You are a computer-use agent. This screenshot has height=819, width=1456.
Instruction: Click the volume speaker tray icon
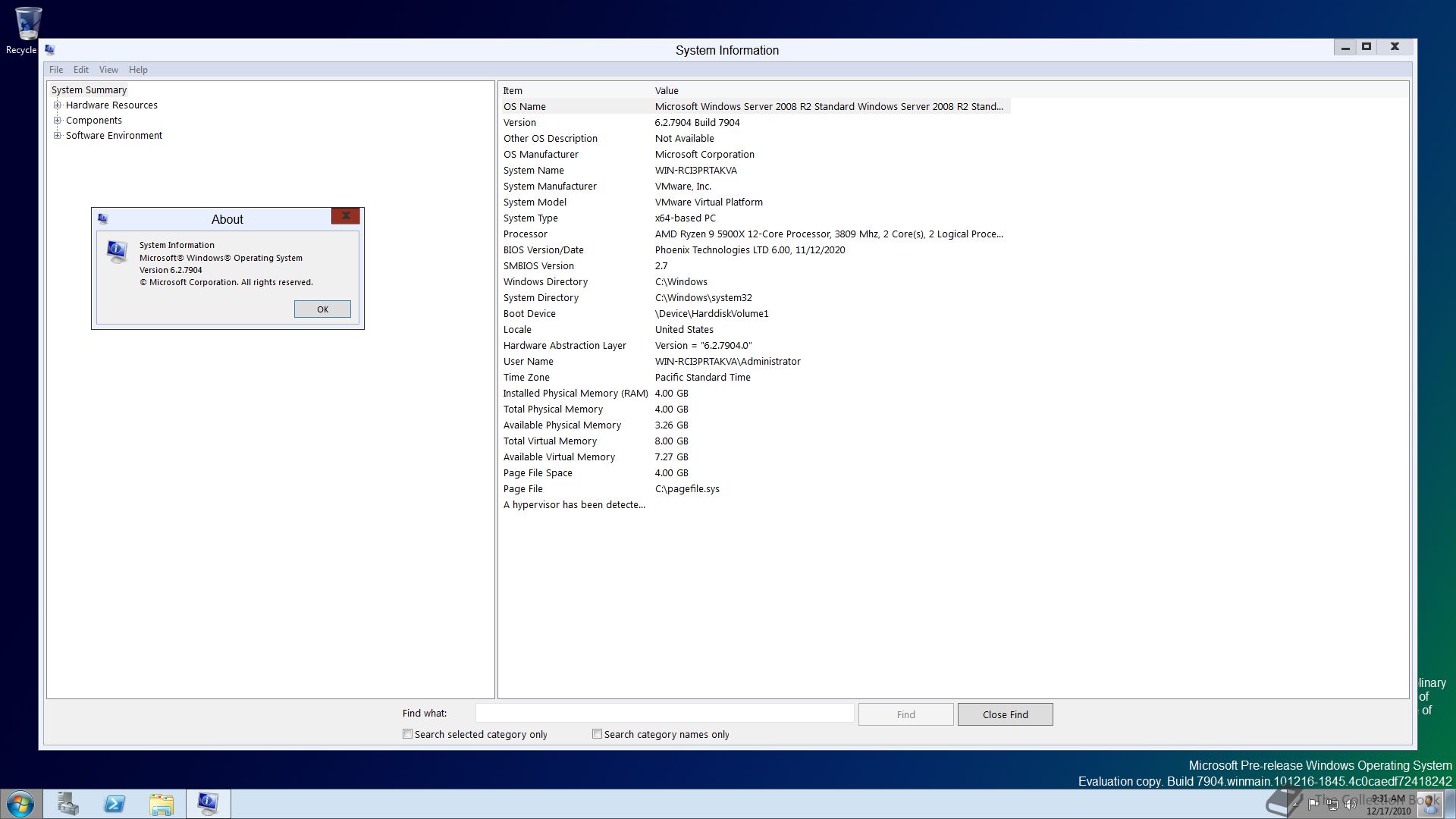point(1351,804)
